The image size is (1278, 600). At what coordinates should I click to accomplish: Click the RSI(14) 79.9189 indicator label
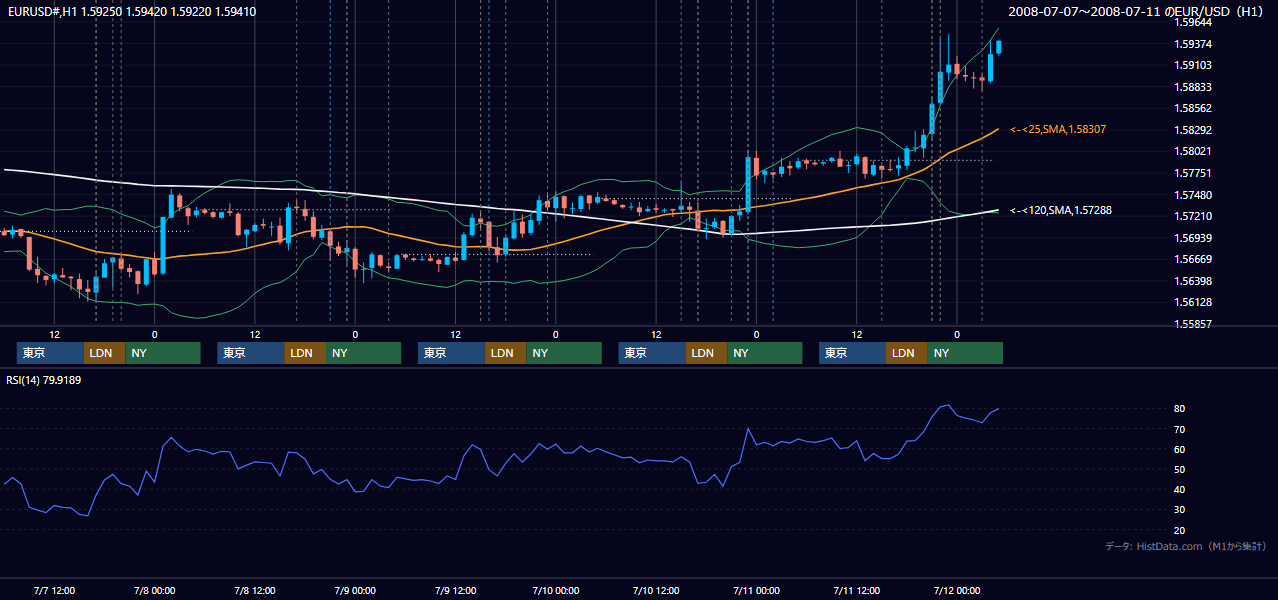tap(44, 380)
